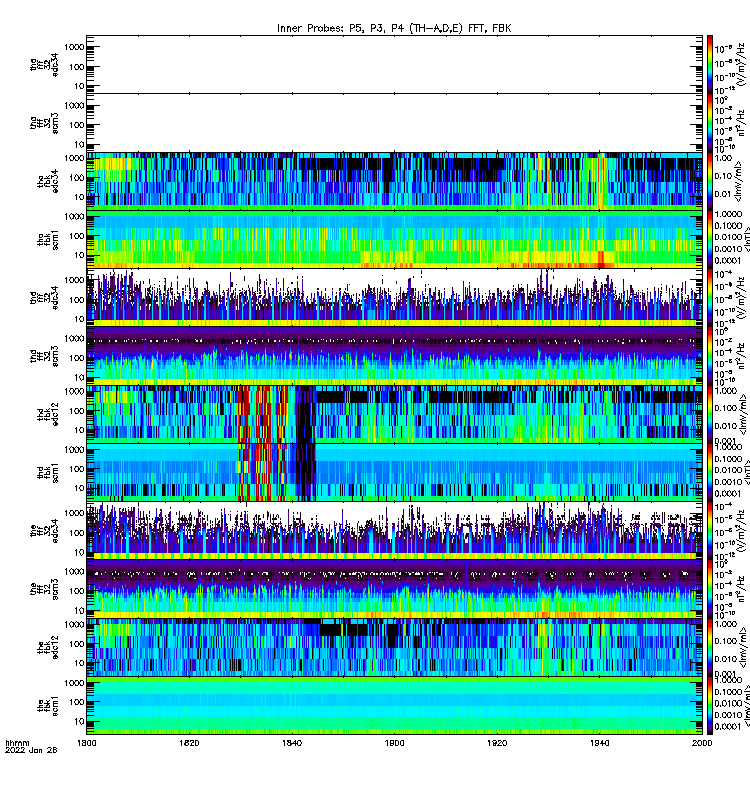Viewport: 750px width, 800px height.
Task: Select the thd fff 32 scm3 spectrogram panel
Action: click(394, 356)
